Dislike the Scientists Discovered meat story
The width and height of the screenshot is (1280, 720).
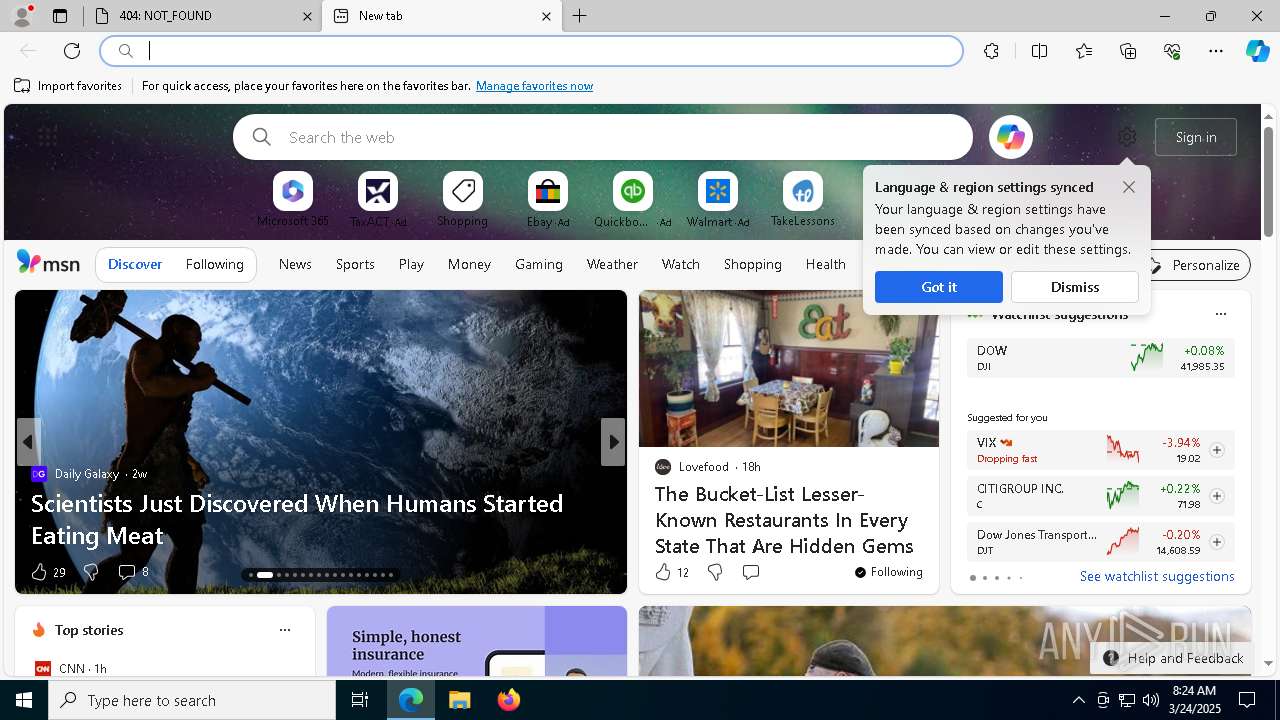tap(91, 572)
